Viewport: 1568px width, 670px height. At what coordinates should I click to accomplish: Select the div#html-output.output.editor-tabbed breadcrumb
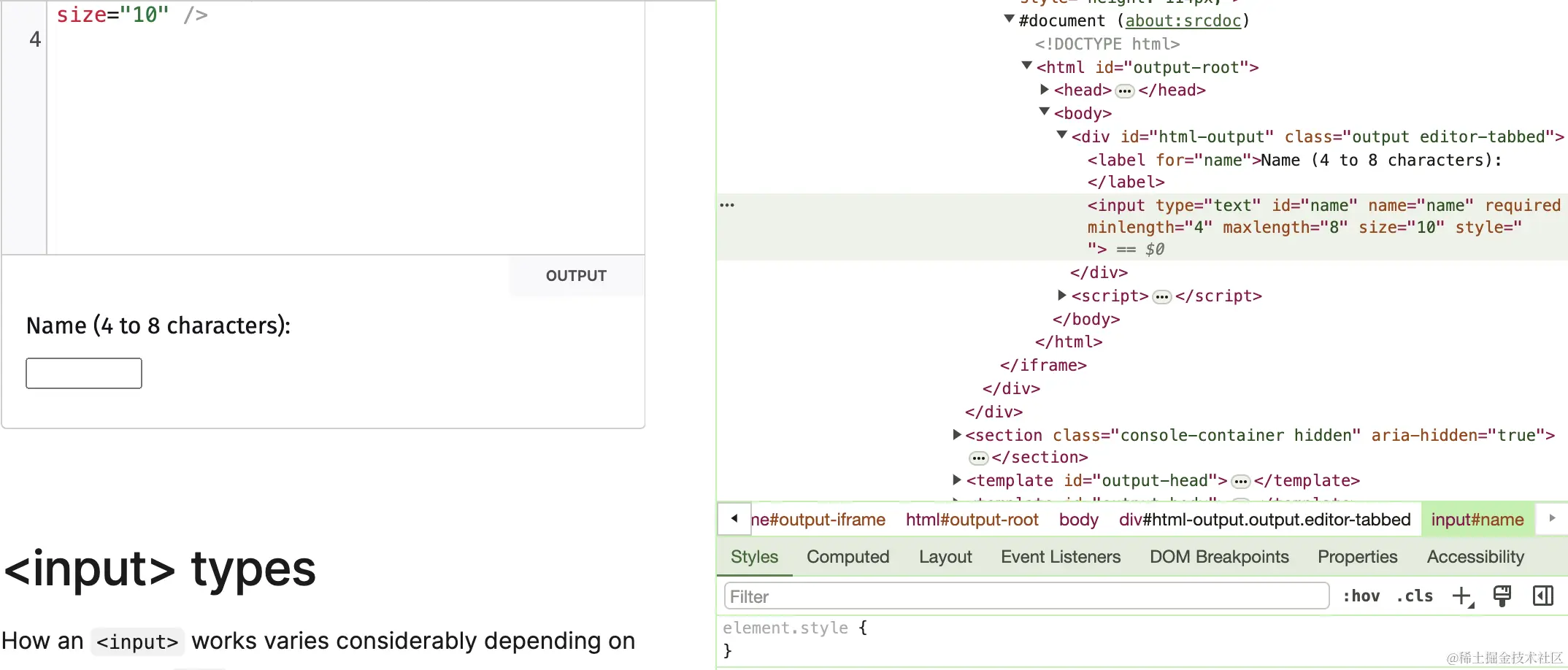coord(1264,520)
